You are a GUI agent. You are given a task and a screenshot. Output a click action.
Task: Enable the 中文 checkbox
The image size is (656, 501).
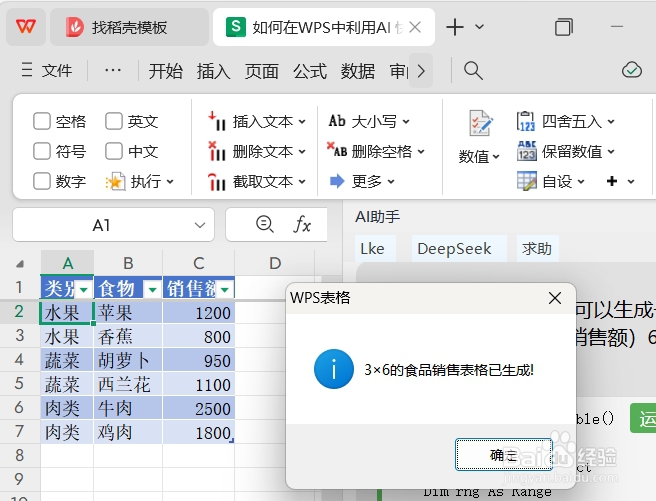(x=114, y=151)
